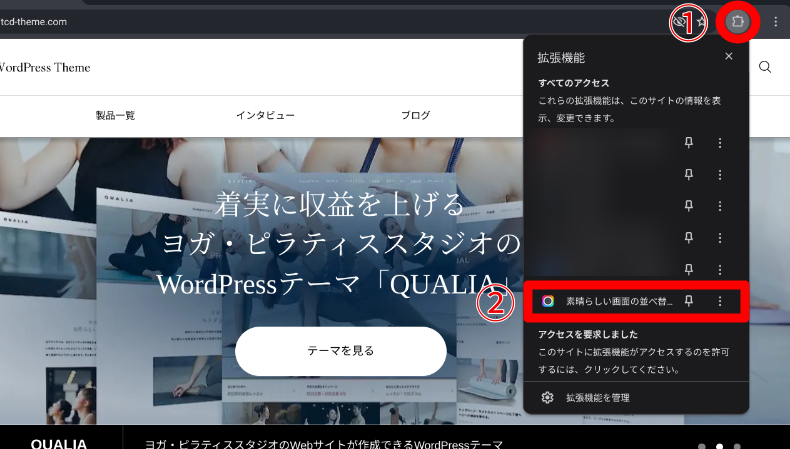Image resolution: width=790 pixels, height=449 pixels.
Task: Toggle pin on third blurred extension row
Action: tap(689, 206)
